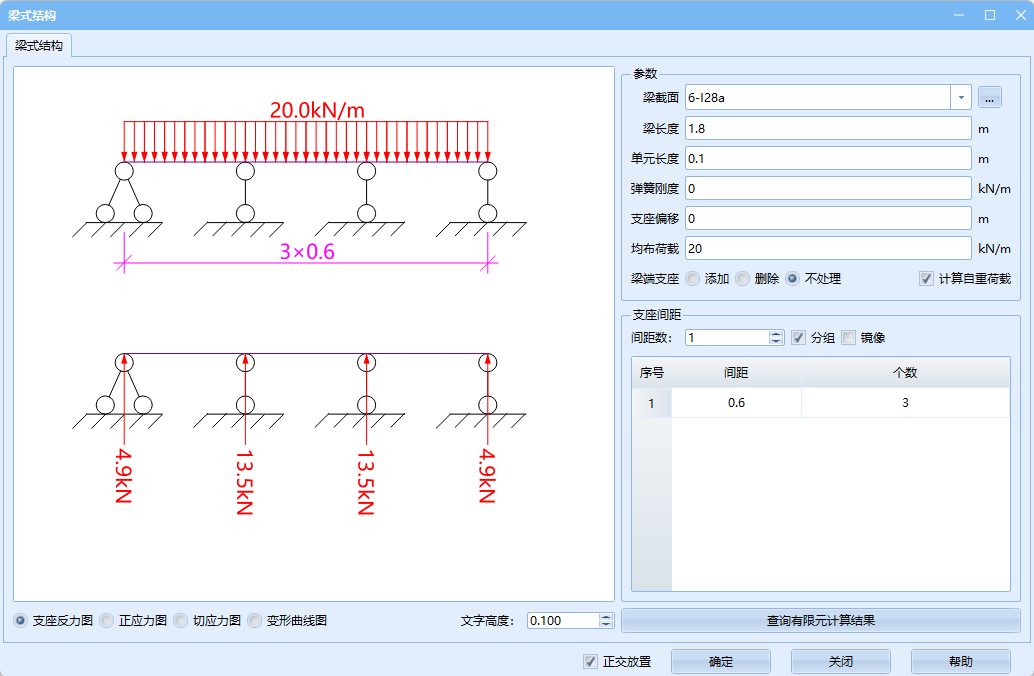
Task: Click the 查询有限元计算结果 button
Action: tap(820, 621)
